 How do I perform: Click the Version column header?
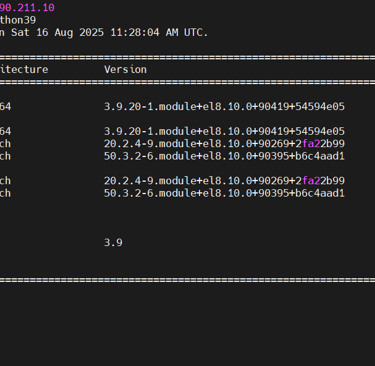click(x=125, y=69)
